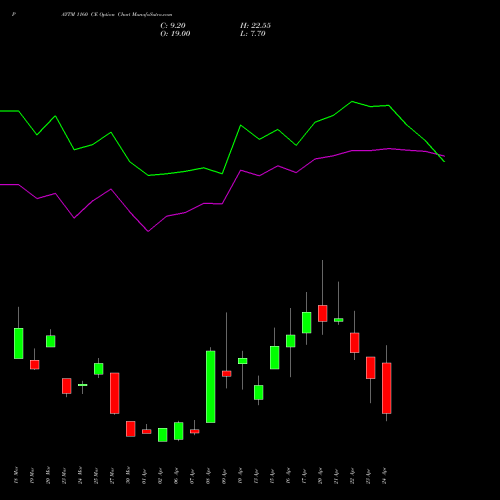Select the '24 Apr' date axis label
The image size is (500, 500).
384,476
